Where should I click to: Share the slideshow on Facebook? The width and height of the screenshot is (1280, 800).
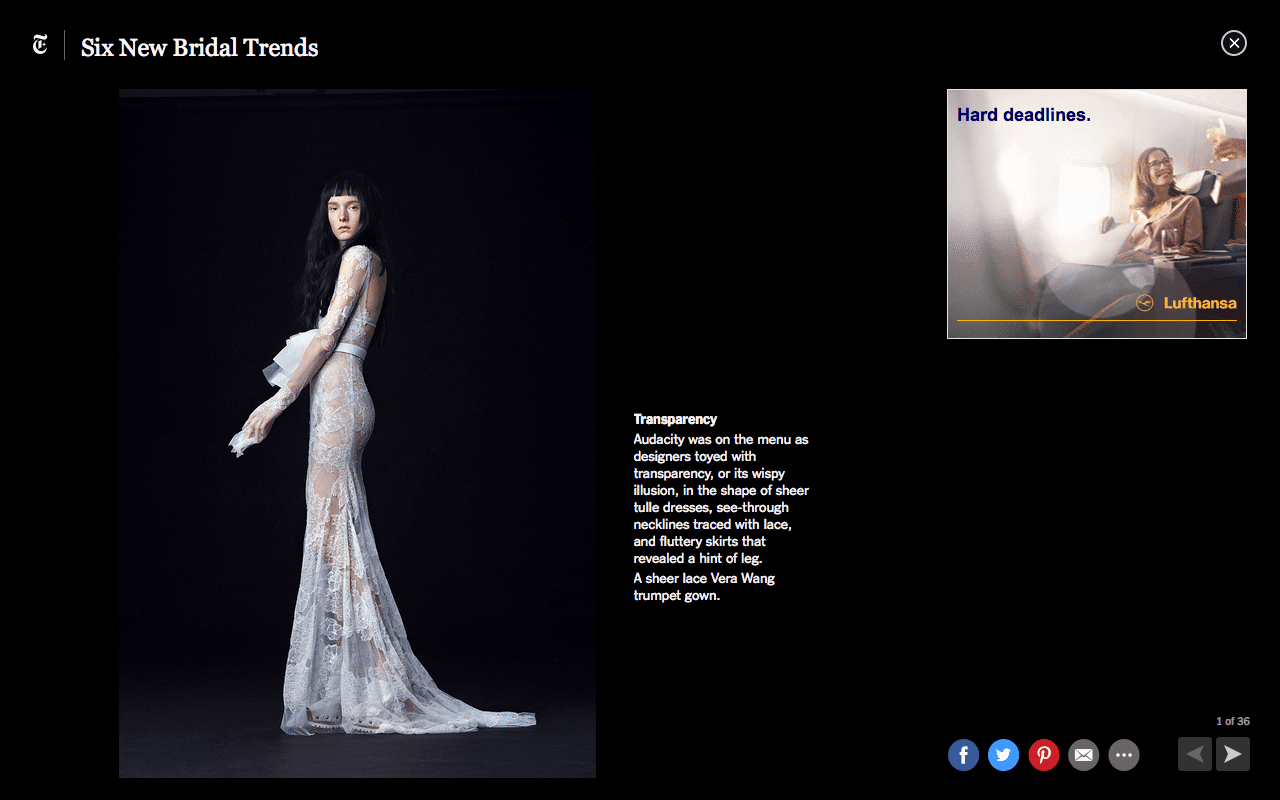point(963,755)
